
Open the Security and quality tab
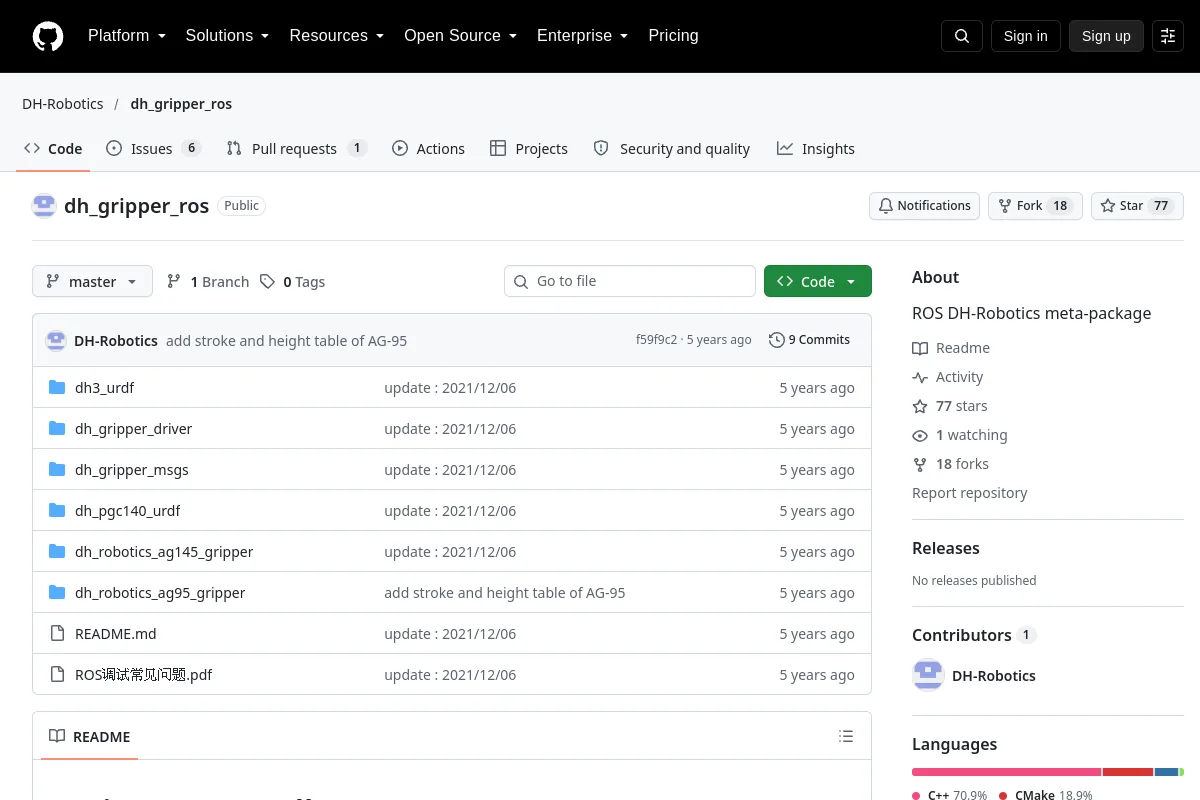coord(672,149)
